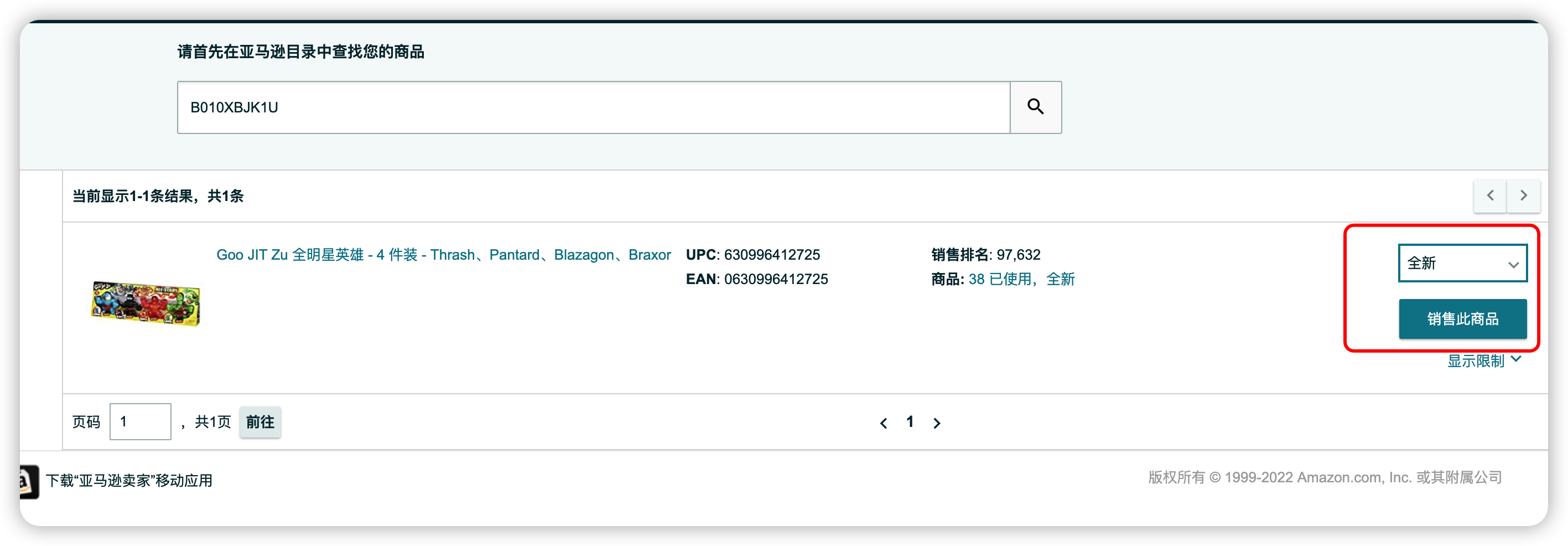Go to next results using top-right right chevron
1568x546 pixels.
1524,195
